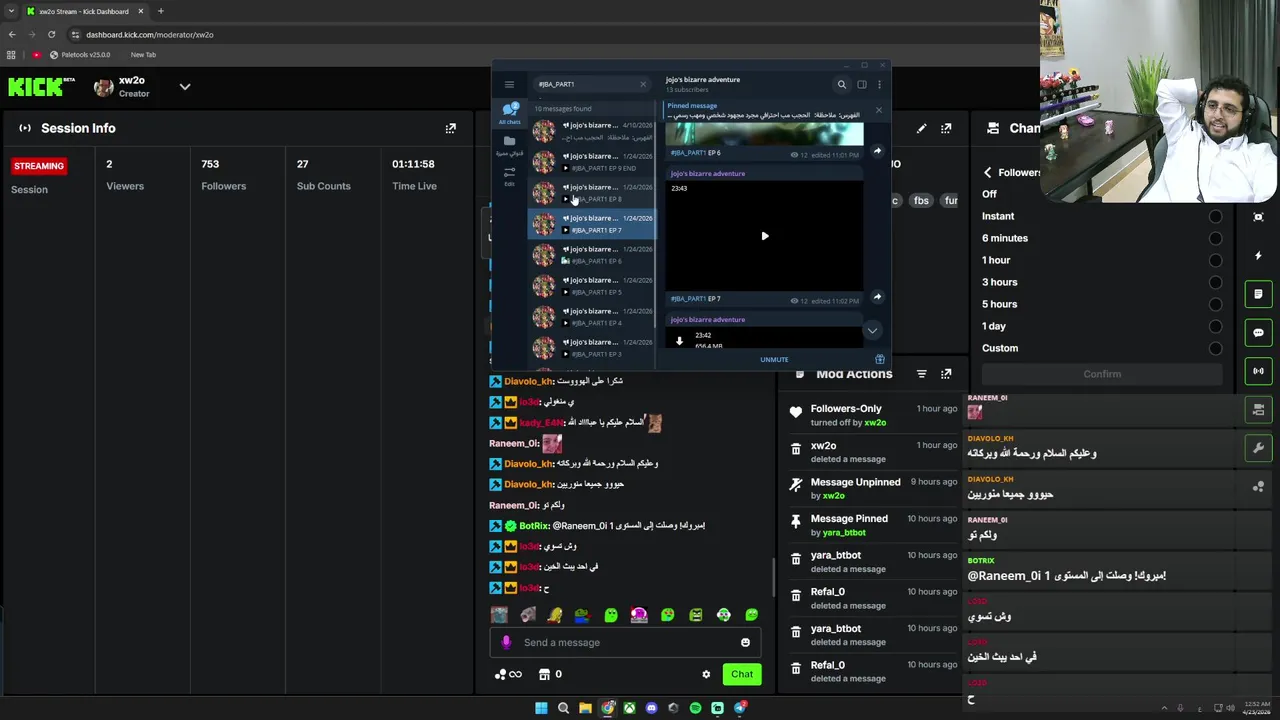Open chat settings gear icon
Viewport: 1280px width, 720px height.
(x=706, y=674)
